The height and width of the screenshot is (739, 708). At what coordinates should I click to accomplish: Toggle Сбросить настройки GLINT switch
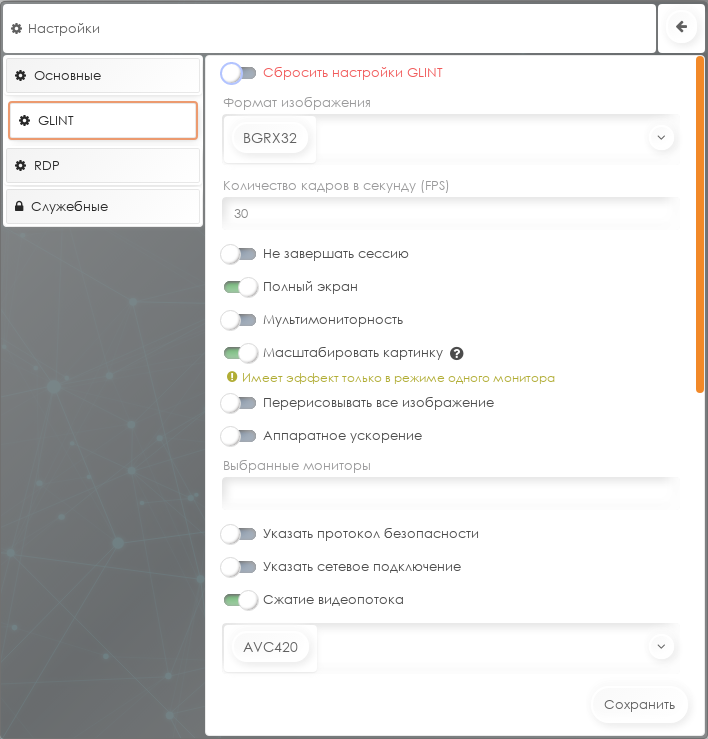pos(239,73)
